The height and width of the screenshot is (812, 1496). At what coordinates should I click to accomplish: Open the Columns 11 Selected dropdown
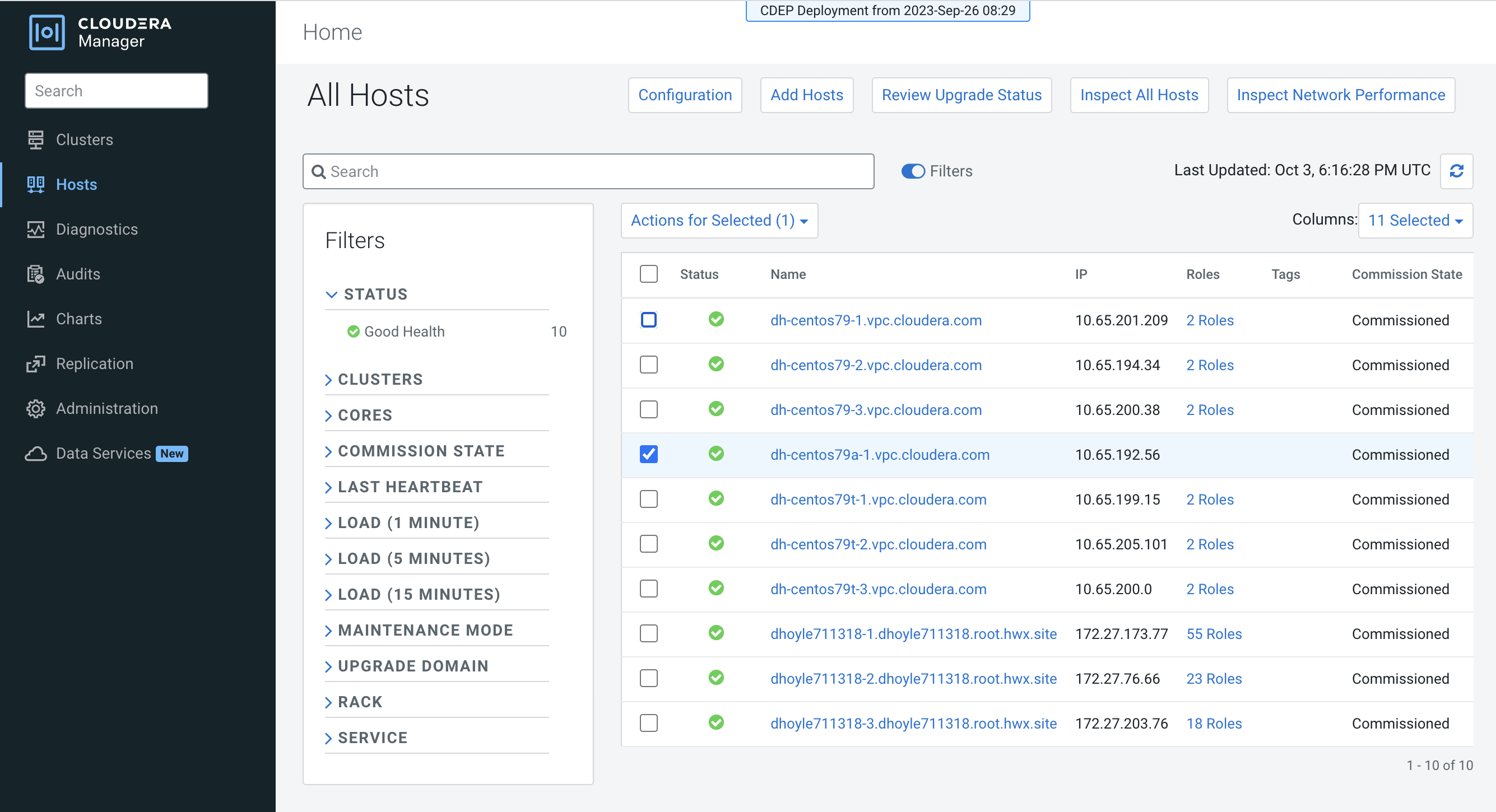(1415, 221)
